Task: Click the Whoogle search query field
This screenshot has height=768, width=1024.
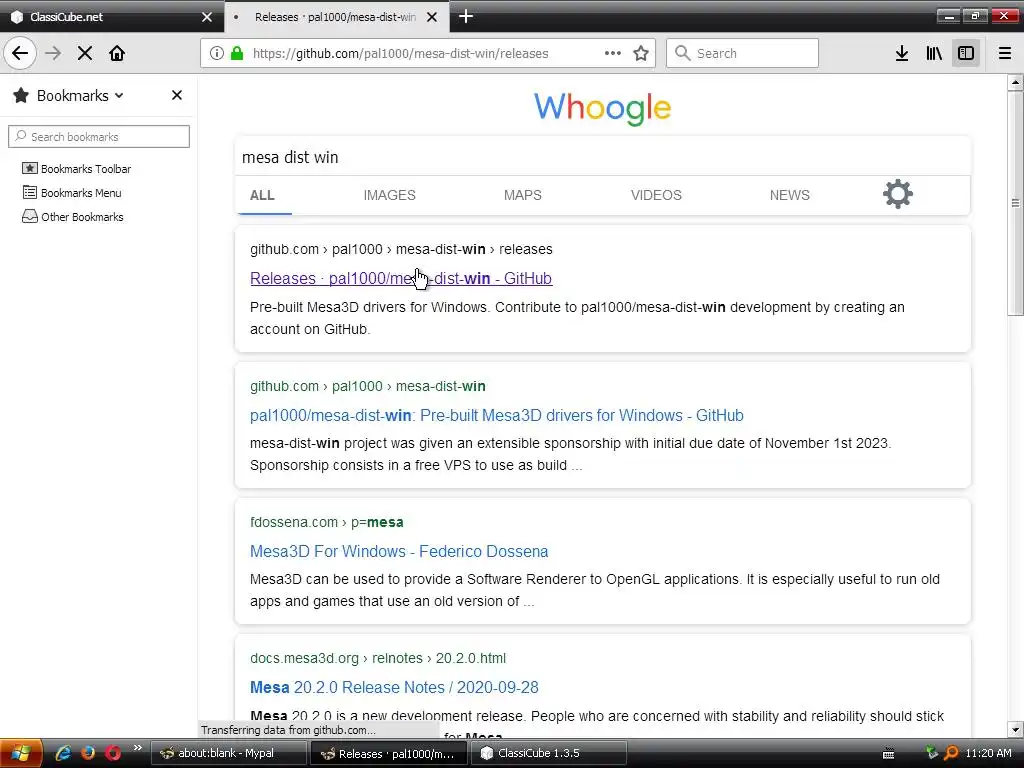Action: [602, 157]
